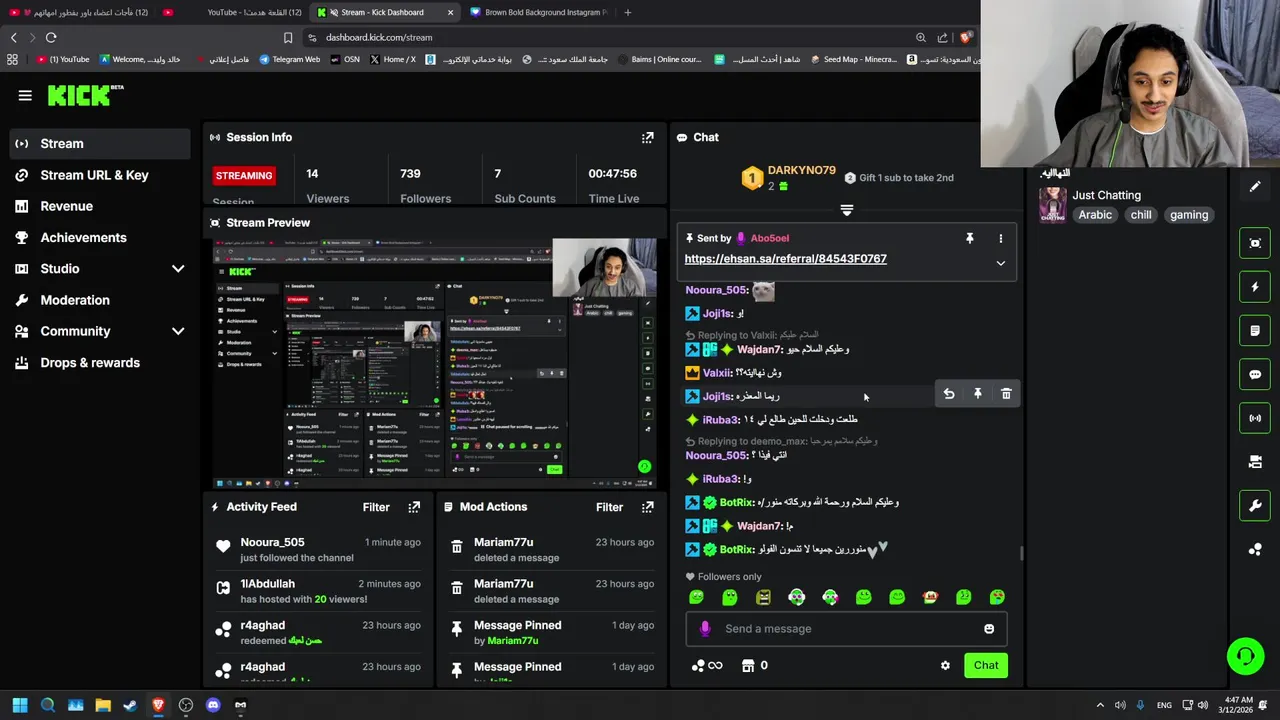Open the ehsan.sa referral link
Screen dimensions: 1280x720
[786, 259]
